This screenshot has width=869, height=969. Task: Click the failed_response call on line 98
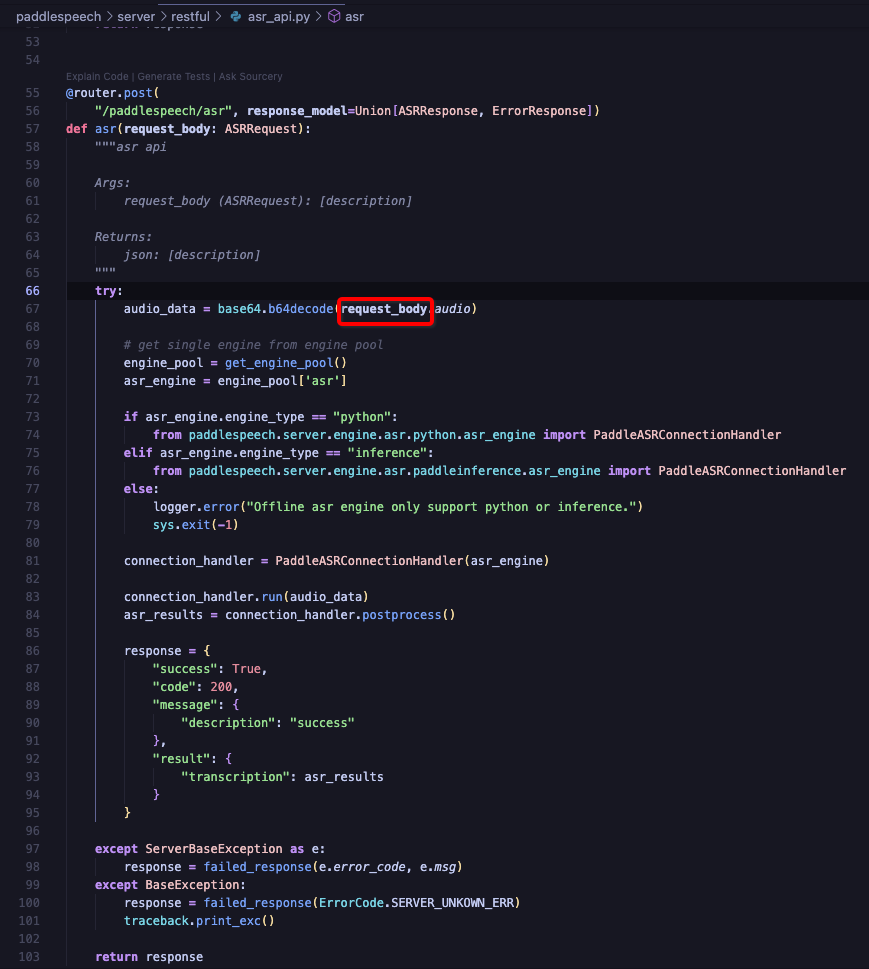[x=256, y=866]
